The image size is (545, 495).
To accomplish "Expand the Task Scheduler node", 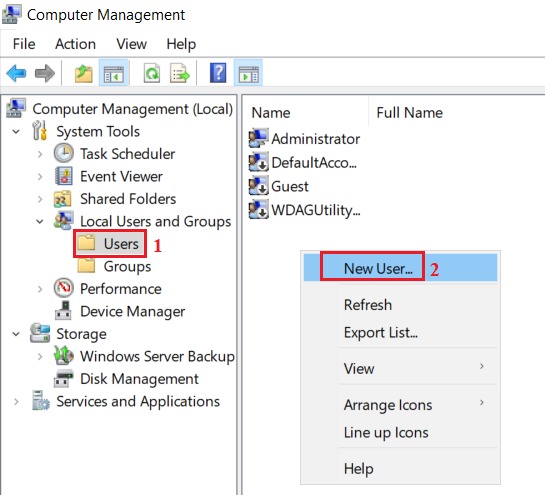I will coord(40,154).
